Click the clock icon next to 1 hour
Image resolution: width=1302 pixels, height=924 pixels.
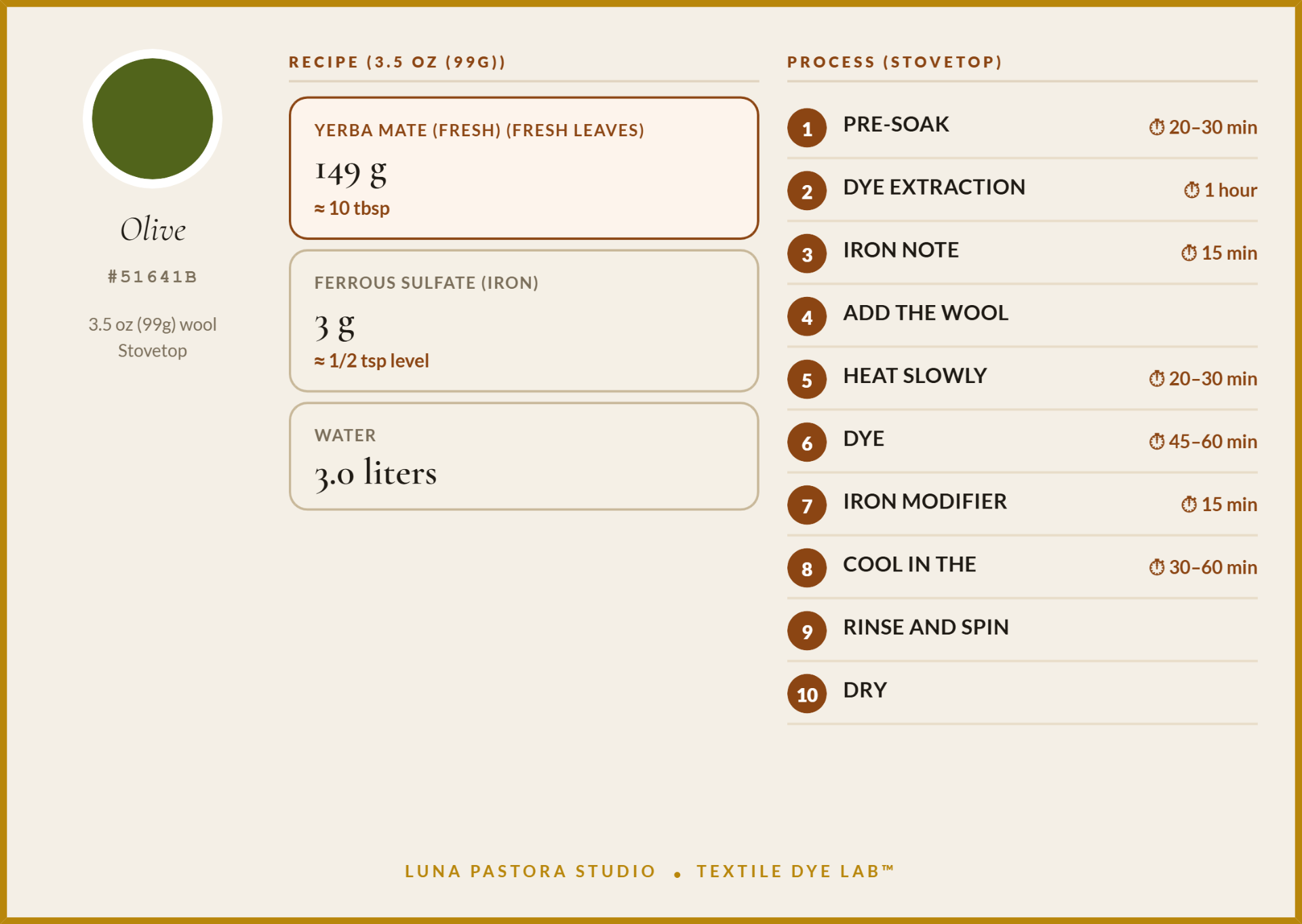(x=1192, y=190)
